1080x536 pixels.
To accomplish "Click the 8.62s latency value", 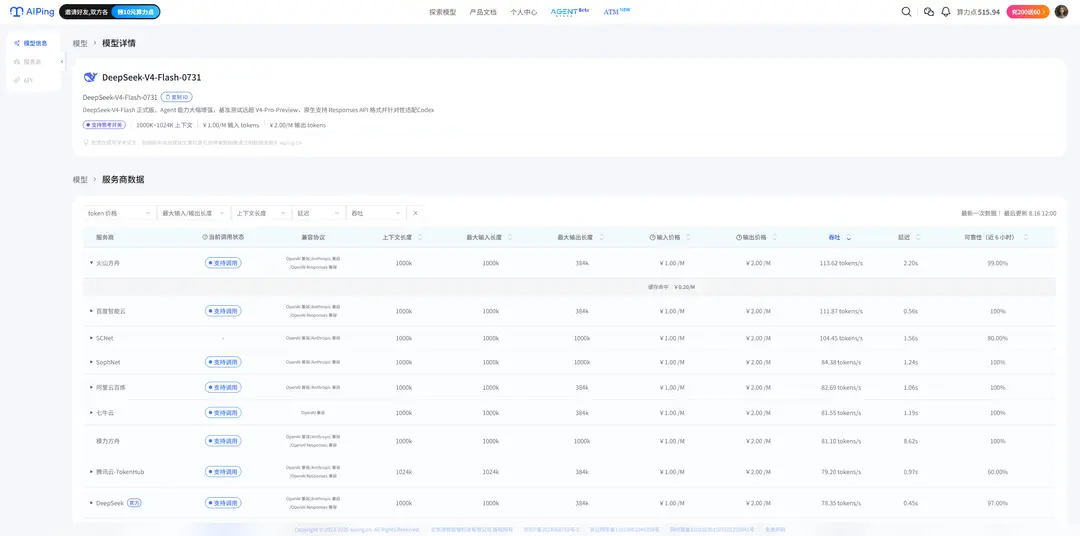I will click(x=910, y=440).
